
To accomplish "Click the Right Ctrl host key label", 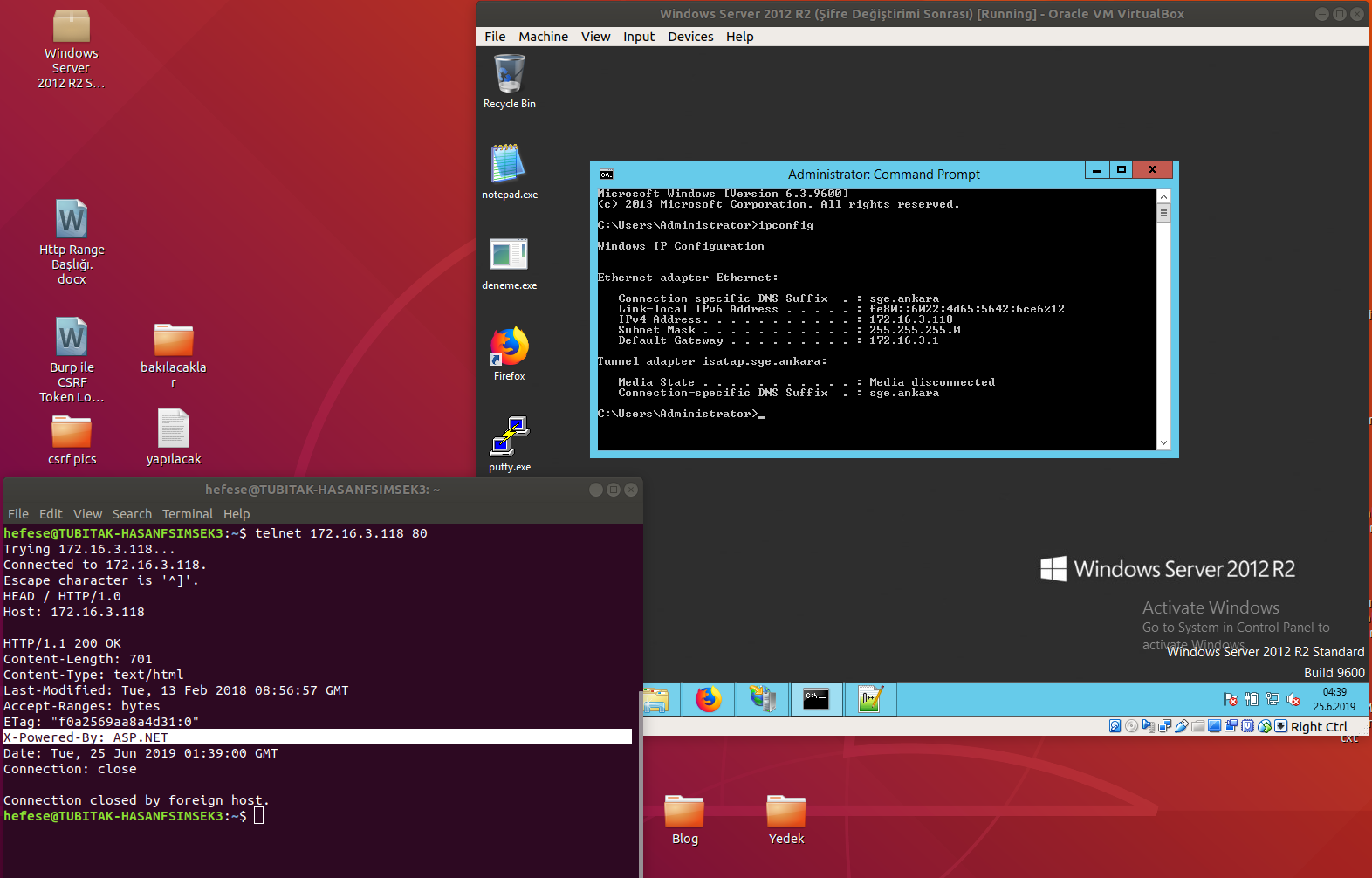I will pyautogui.click(x=1319, y=727).
